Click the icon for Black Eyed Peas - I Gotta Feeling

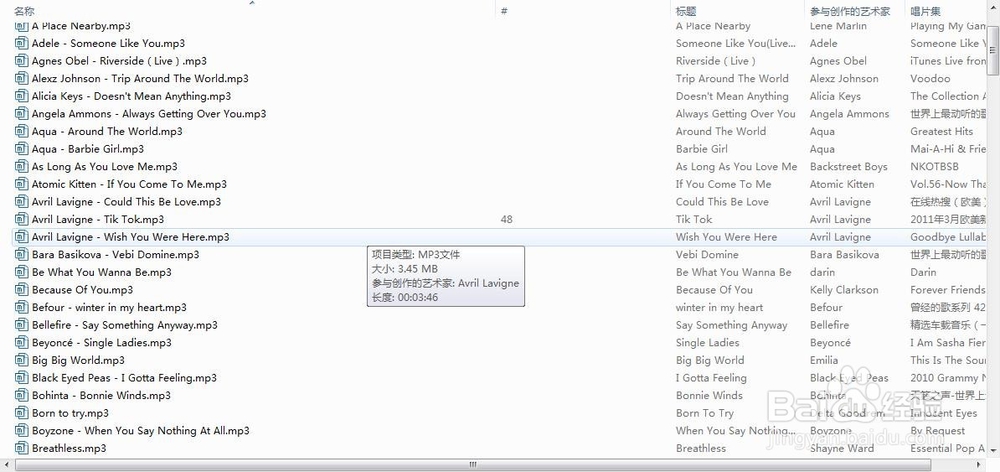(x=22, y=378)
